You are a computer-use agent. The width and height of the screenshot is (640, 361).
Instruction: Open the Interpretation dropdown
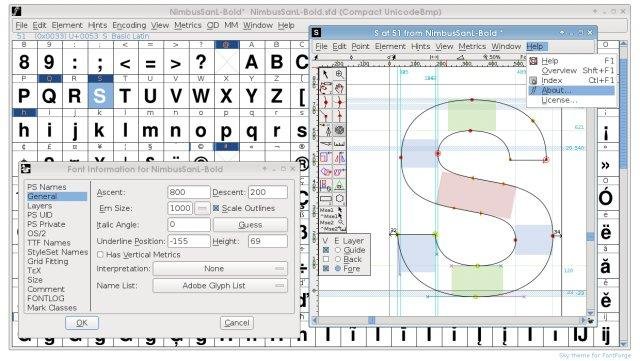click(x=220, y=269)
